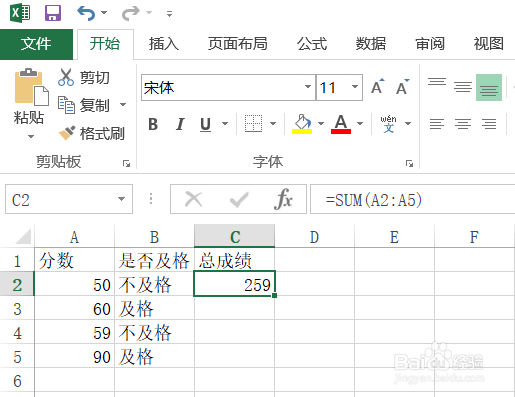
Task: Toggle bold formatting
Action: (153, 124)
